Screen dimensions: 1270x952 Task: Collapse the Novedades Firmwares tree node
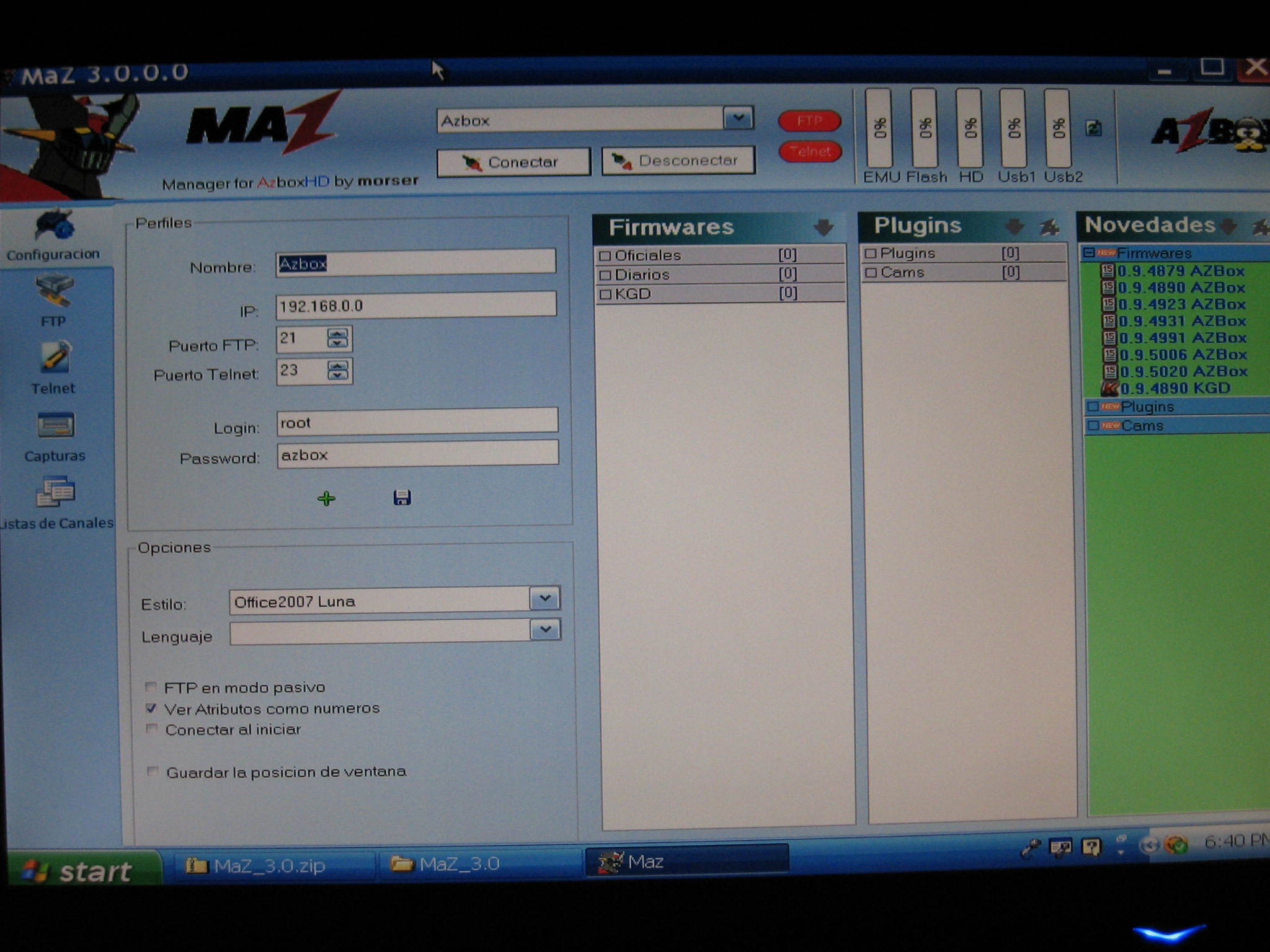pos(1089,253)
